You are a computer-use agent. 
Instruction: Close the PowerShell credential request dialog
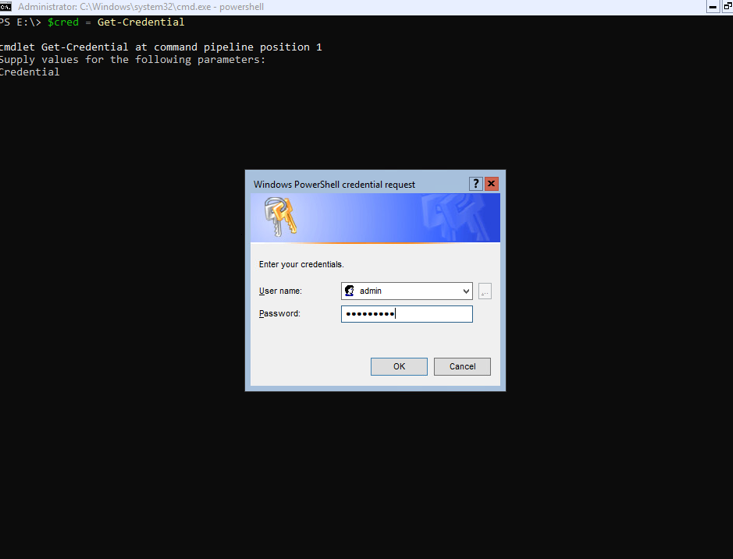(491, 184)
